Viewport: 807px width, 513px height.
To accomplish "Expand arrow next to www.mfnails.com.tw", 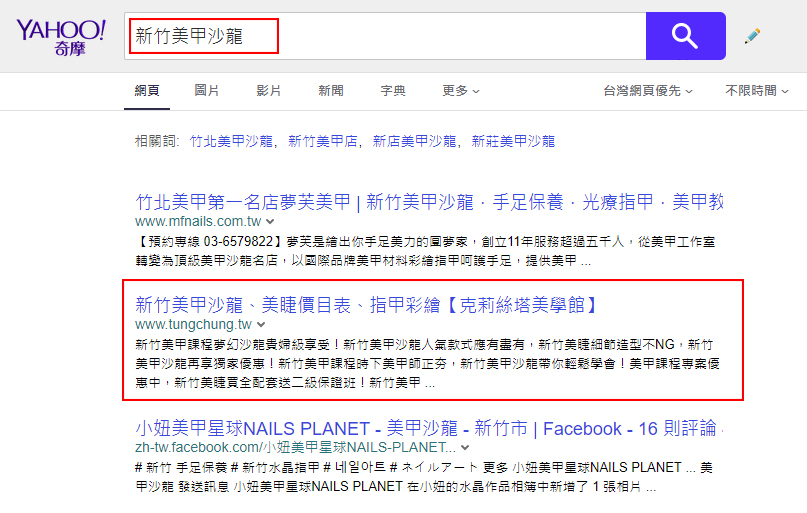I will point(270,222).
